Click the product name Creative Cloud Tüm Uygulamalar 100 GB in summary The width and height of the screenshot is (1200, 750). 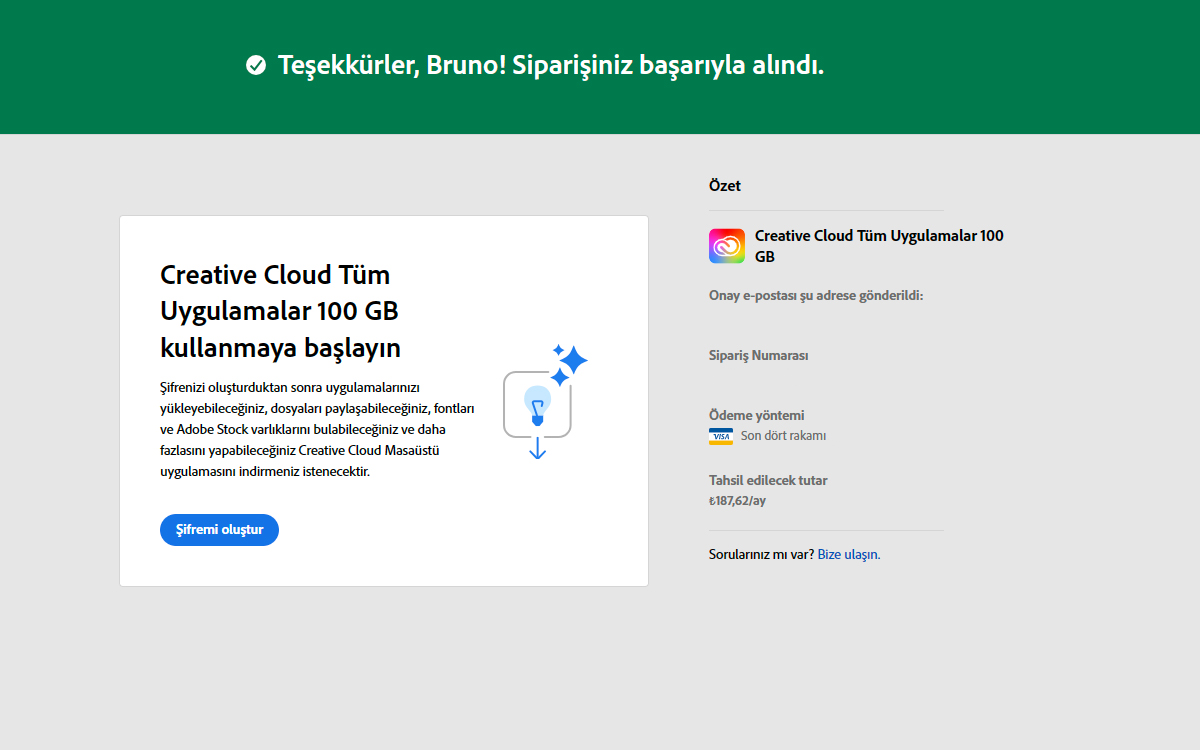click(x=879, y=246)
